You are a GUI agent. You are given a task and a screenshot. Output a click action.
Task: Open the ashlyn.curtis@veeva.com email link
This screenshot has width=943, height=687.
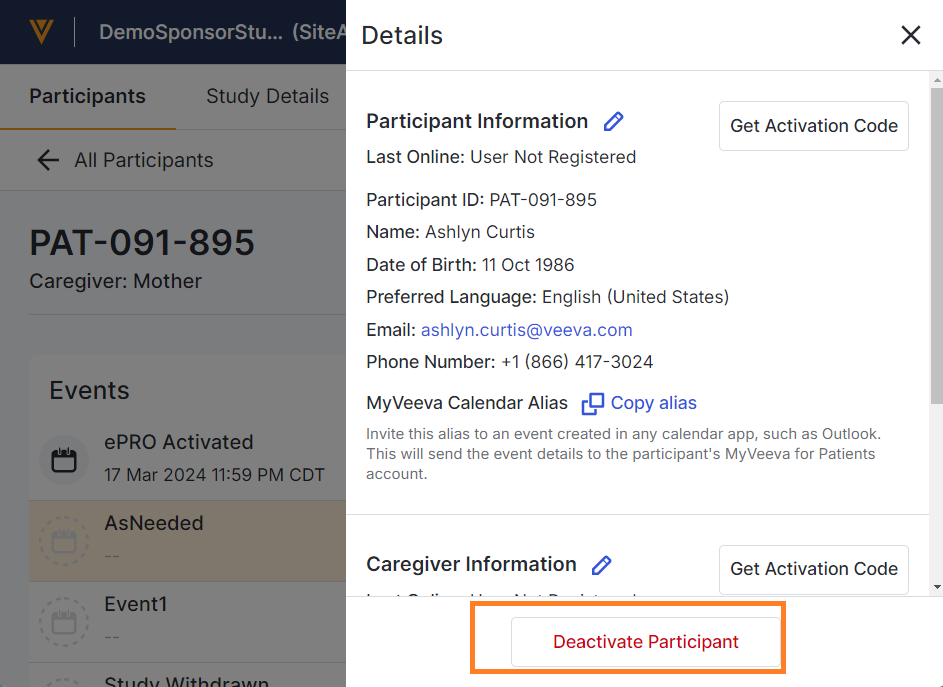(526, 330)
